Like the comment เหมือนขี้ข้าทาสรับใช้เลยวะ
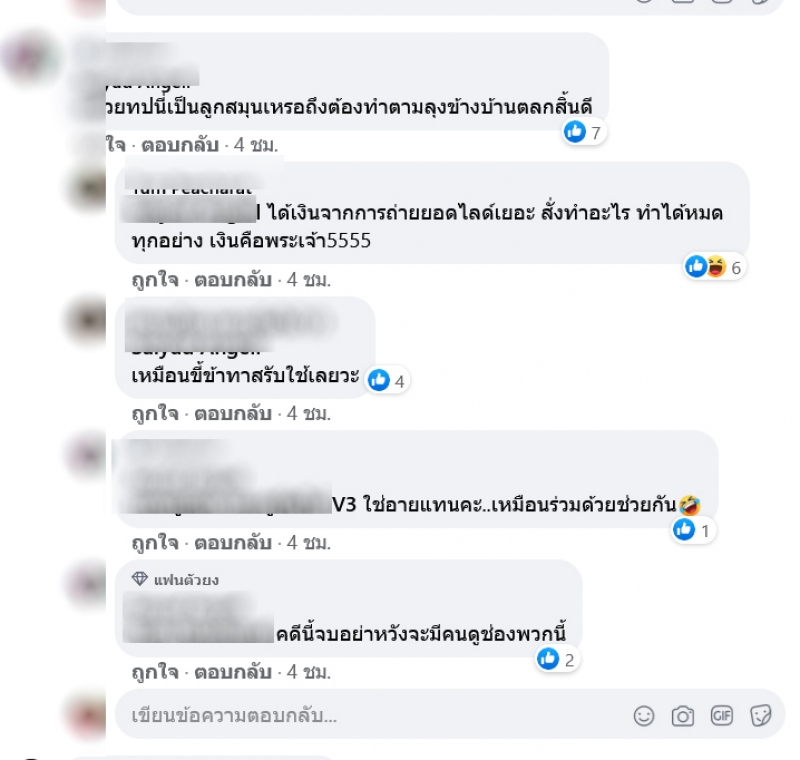 coord(155,414)
